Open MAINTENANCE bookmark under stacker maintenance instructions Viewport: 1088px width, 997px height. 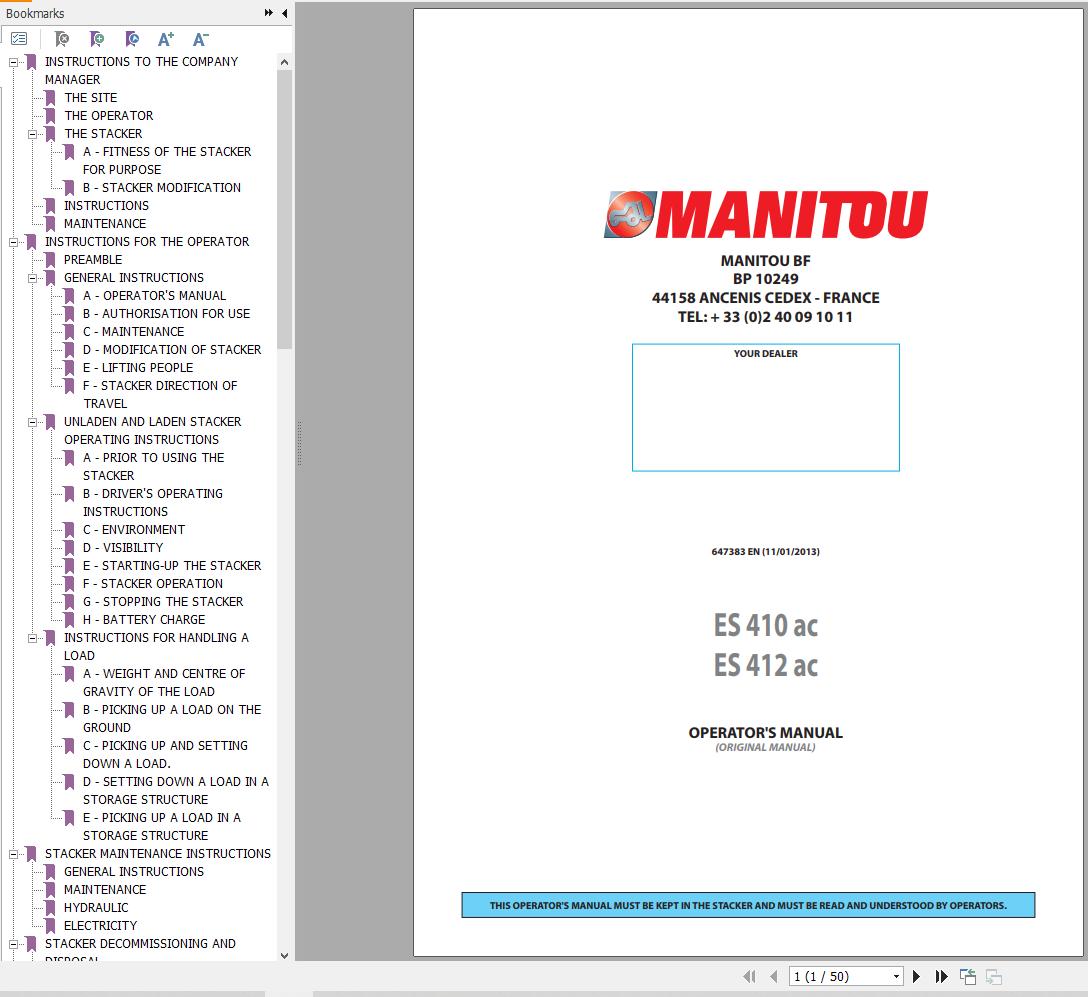(x=105, y=889)
